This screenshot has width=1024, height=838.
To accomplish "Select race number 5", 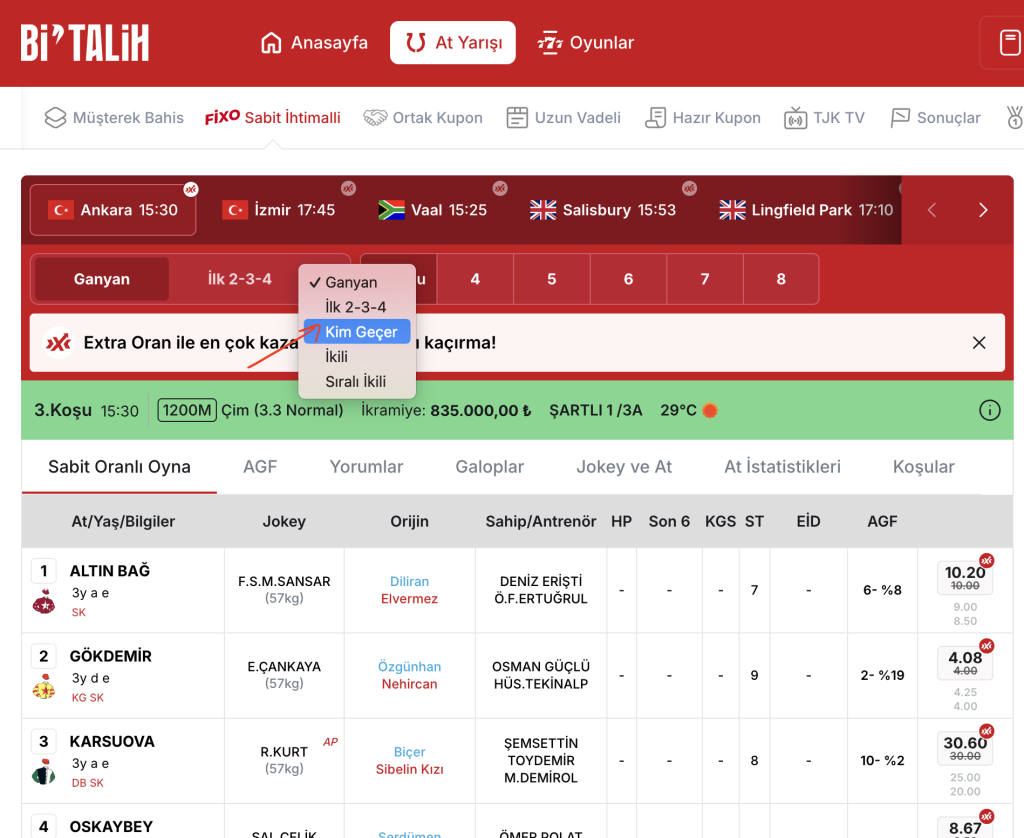I will tap(552, 279).
